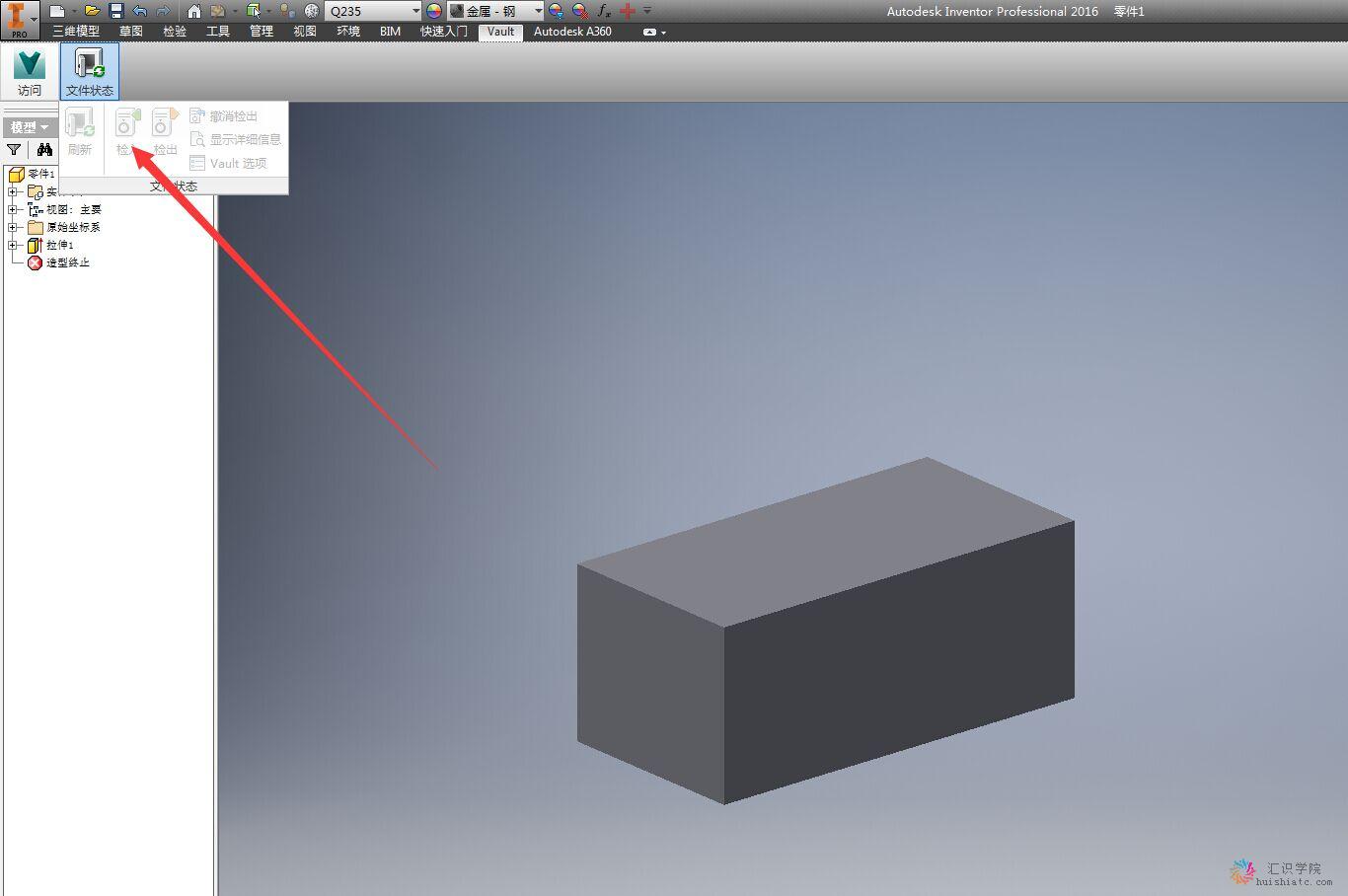The height and width of the screenshot is (896, 1348).
Task: Open the 视图 ribbon tab
Action: point(305,32)
